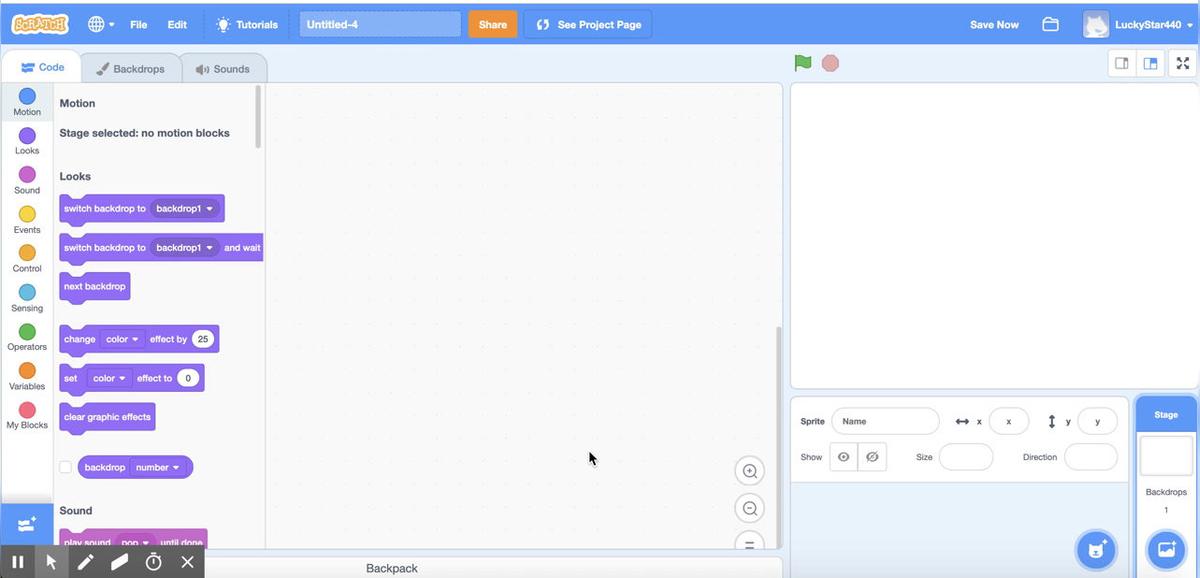Click the Choose a Backdrop button
Image resolution: width=1200 pixels, height=578 pixels.
click(1166, 549)
